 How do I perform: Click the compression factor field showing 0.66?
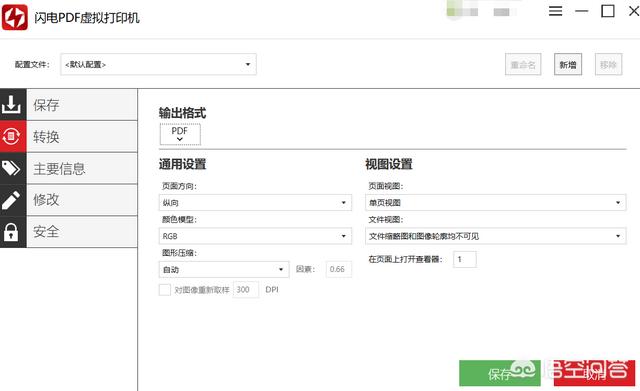(x=338, y=269)
